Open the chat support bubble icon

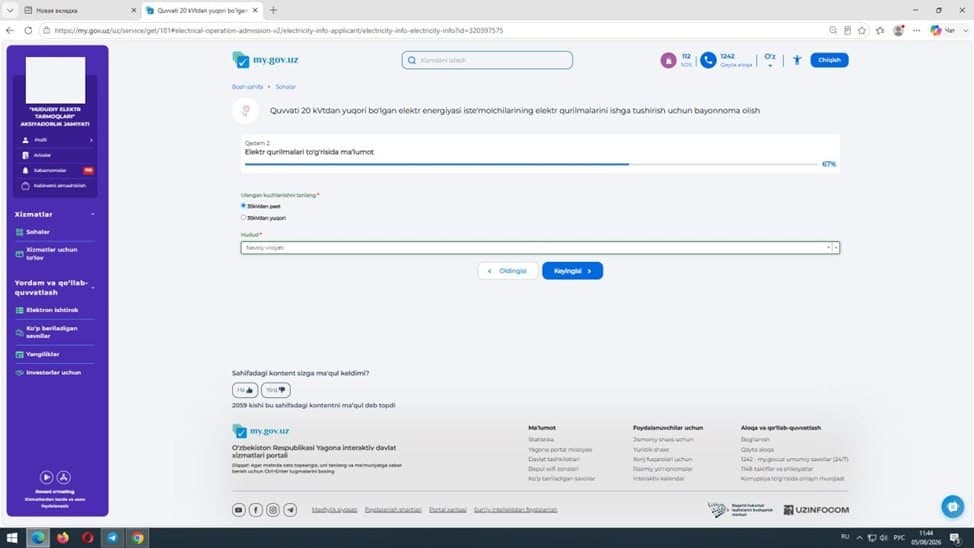tap(952, 506)
